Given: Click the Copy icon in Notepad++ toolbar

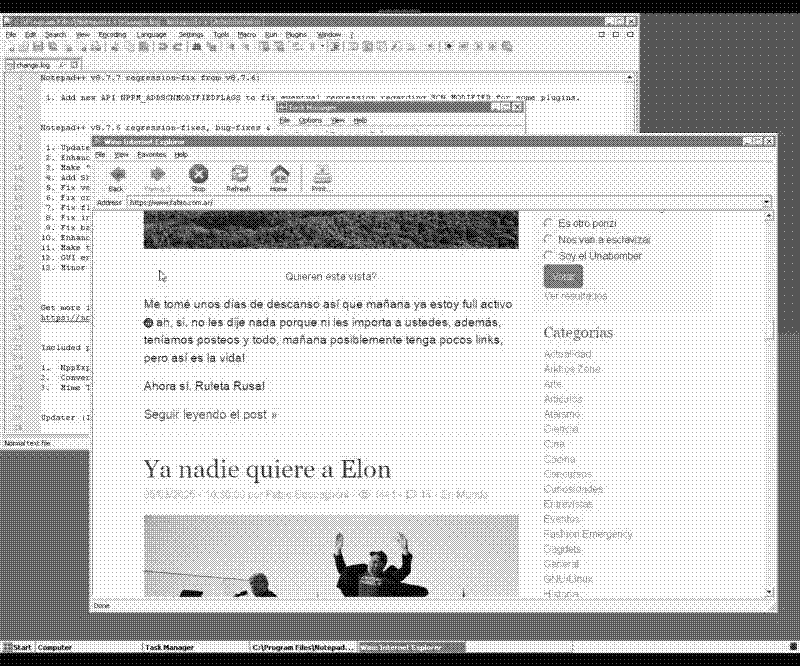Looking at the screenshot, I should pos(130,47).
